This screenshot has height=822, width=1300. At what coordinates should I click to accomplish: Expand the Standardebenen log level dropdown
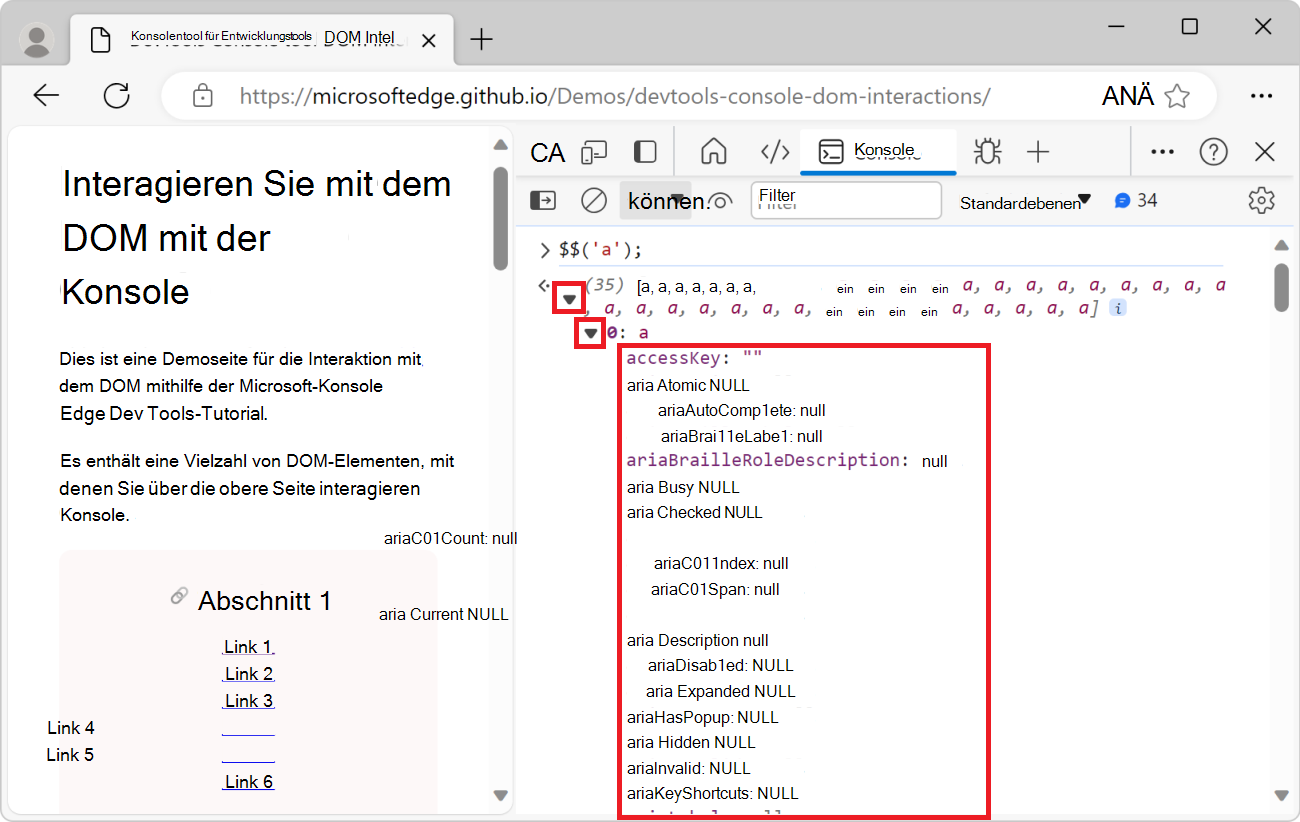click(x=1024, y=200)
